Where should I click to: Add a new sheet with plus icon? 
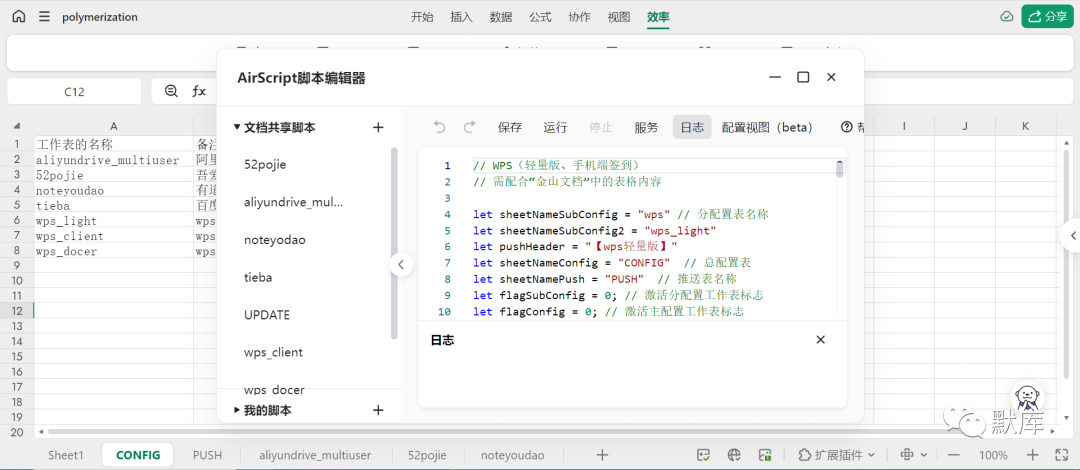(603, 455)
